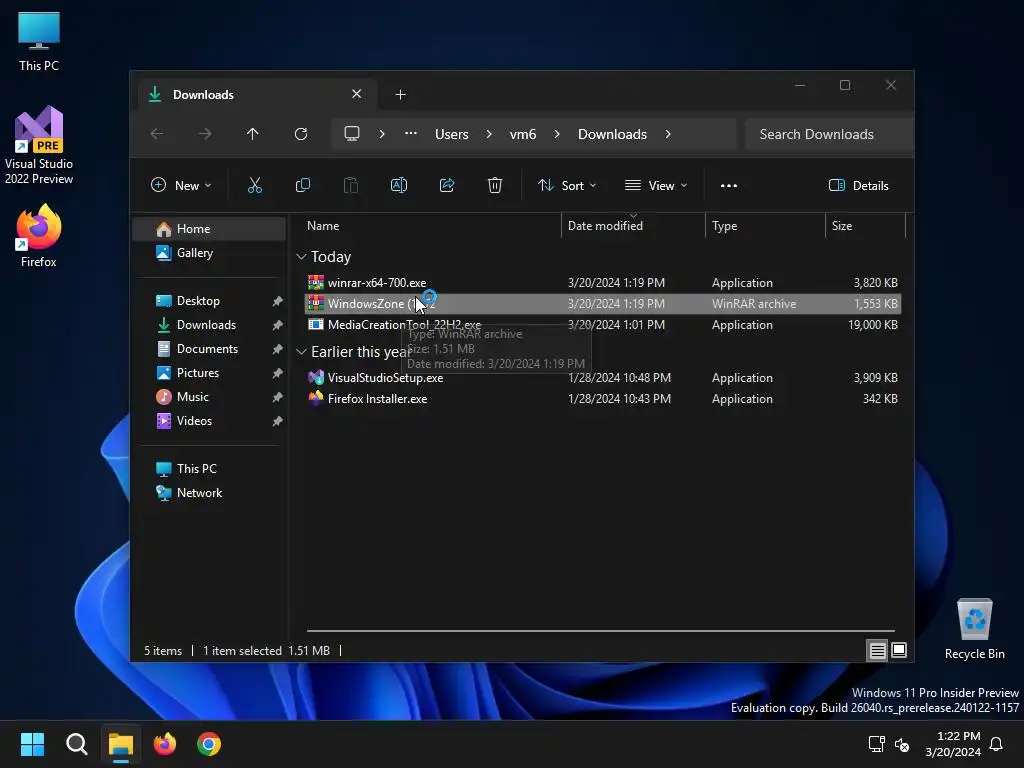Click the Delete trash icon
Screen dimensions: 1024x768
495,185
